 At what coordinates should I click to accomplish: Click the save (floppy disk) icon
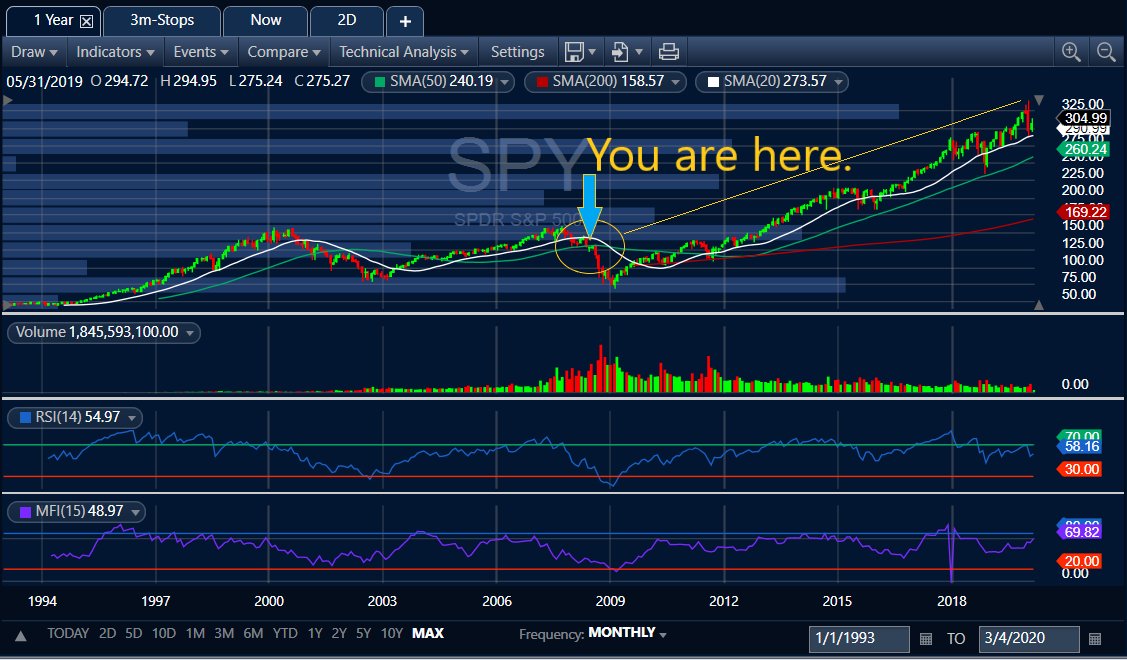coord(574,52)
